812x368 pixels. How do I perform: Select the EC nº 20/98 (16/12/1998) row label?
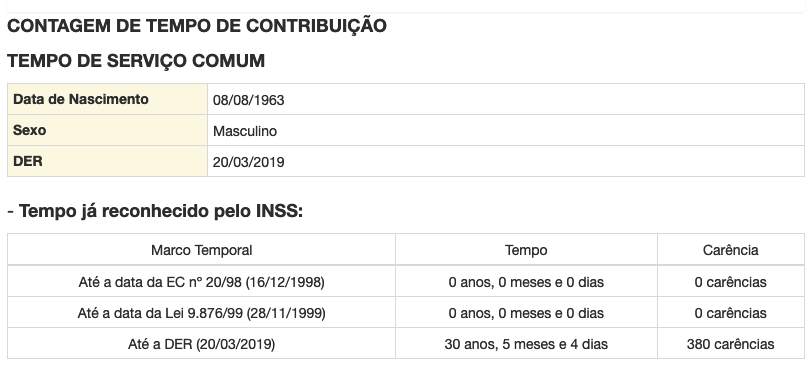(x=201, y=282)
